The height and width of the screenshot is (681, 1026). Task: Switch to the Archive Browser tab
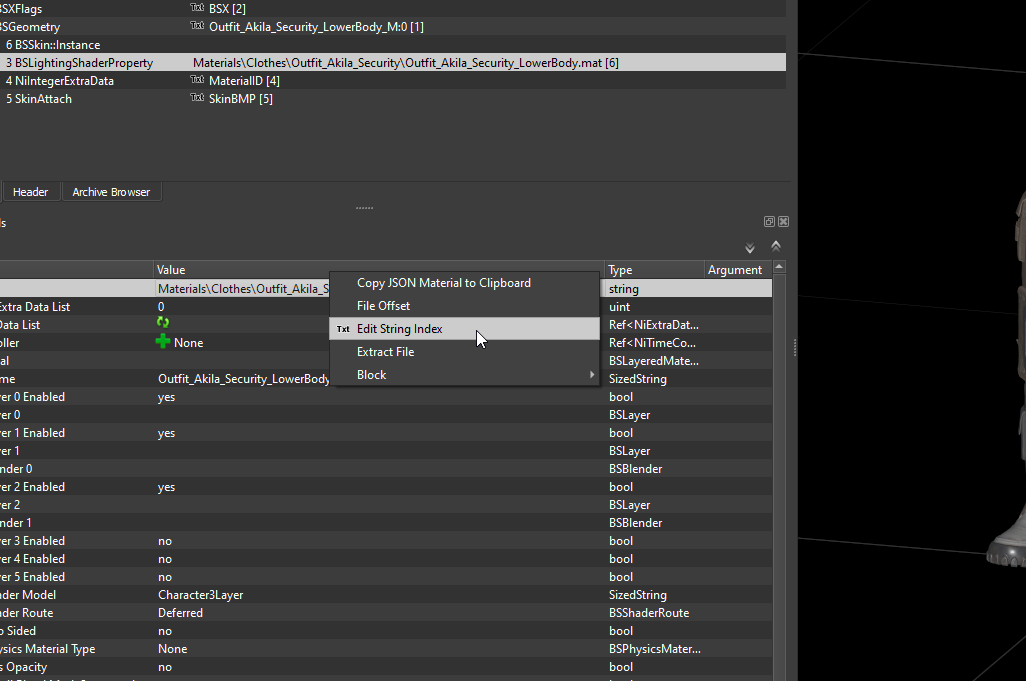pyautogui.click(x=111, y=192)
